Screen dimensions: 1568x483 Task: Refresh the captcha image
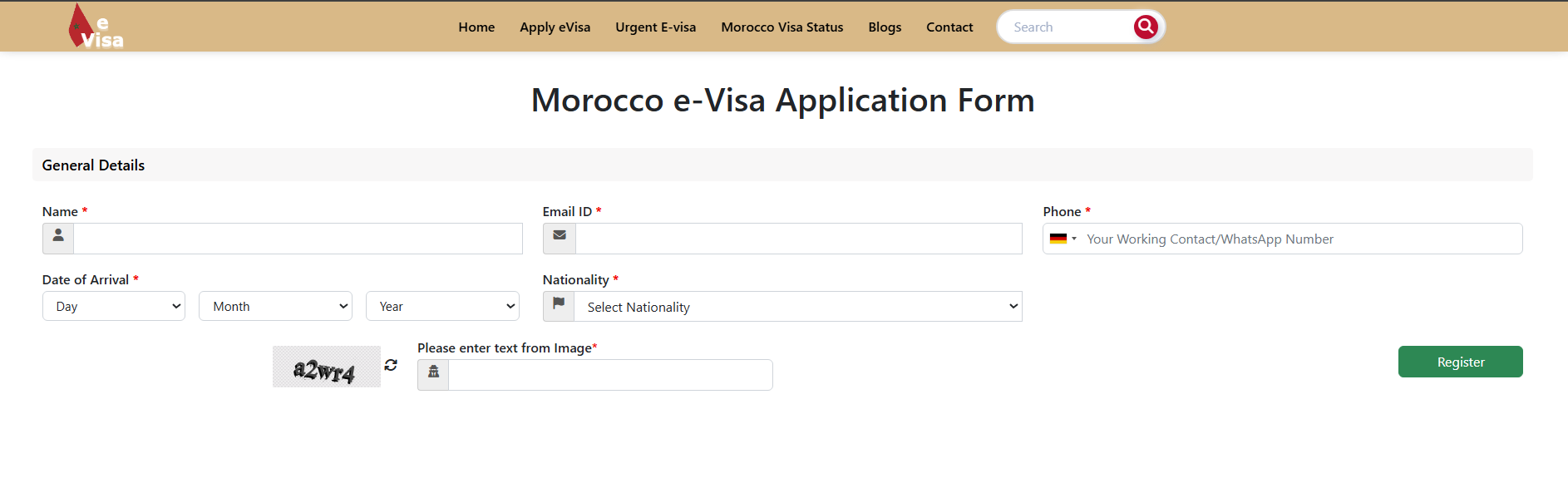coord(391,365)
